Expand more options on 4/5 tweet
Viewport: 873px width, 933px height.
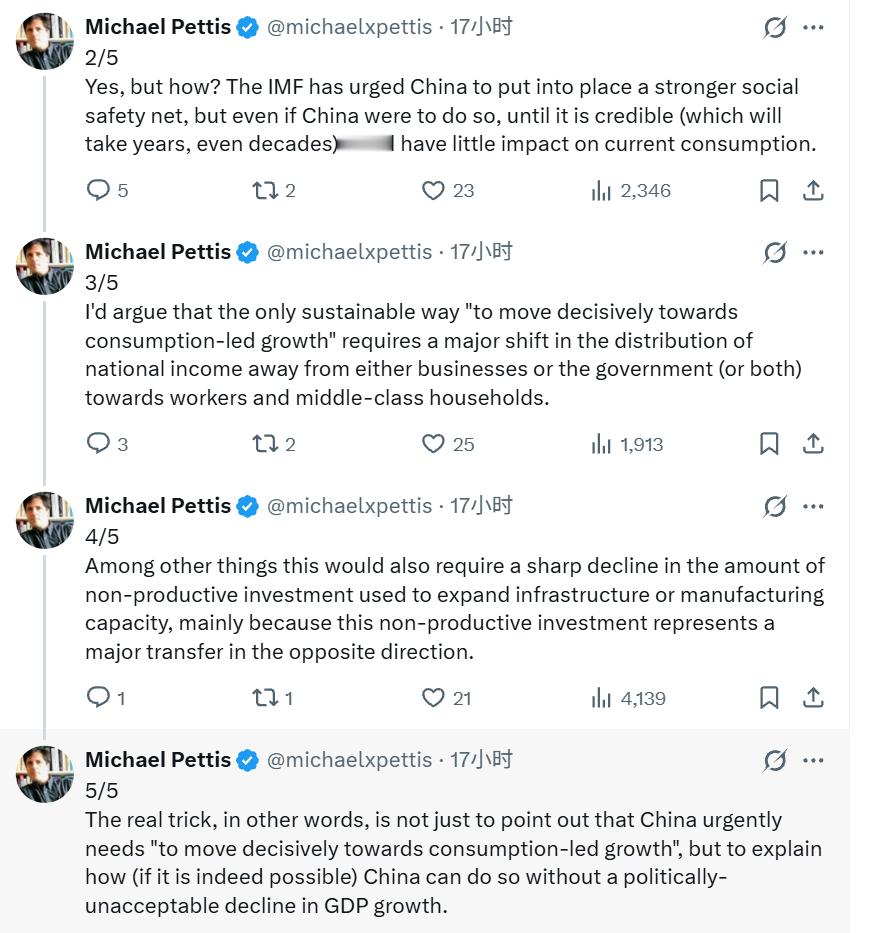tap(814, 507)
